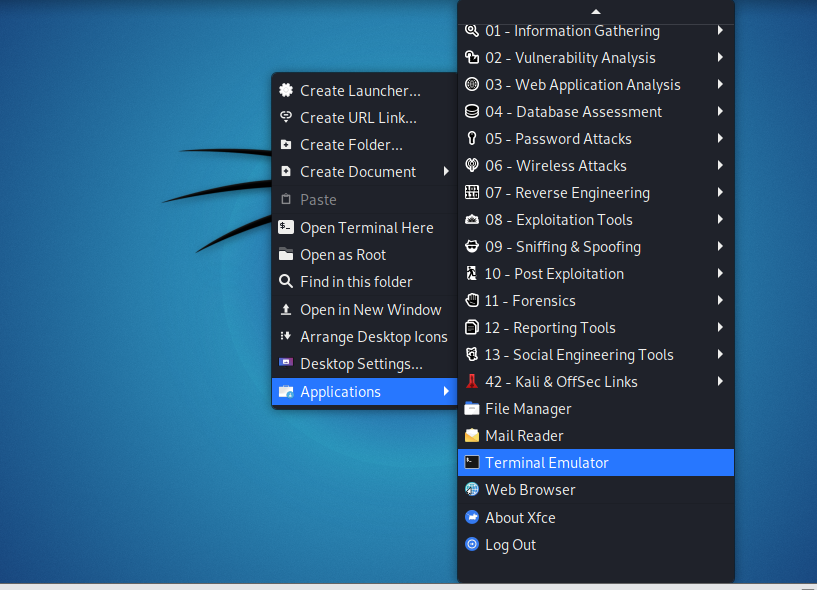Click the Password Attacks key icon
817x590 pixels.
(x=472, y=138)
